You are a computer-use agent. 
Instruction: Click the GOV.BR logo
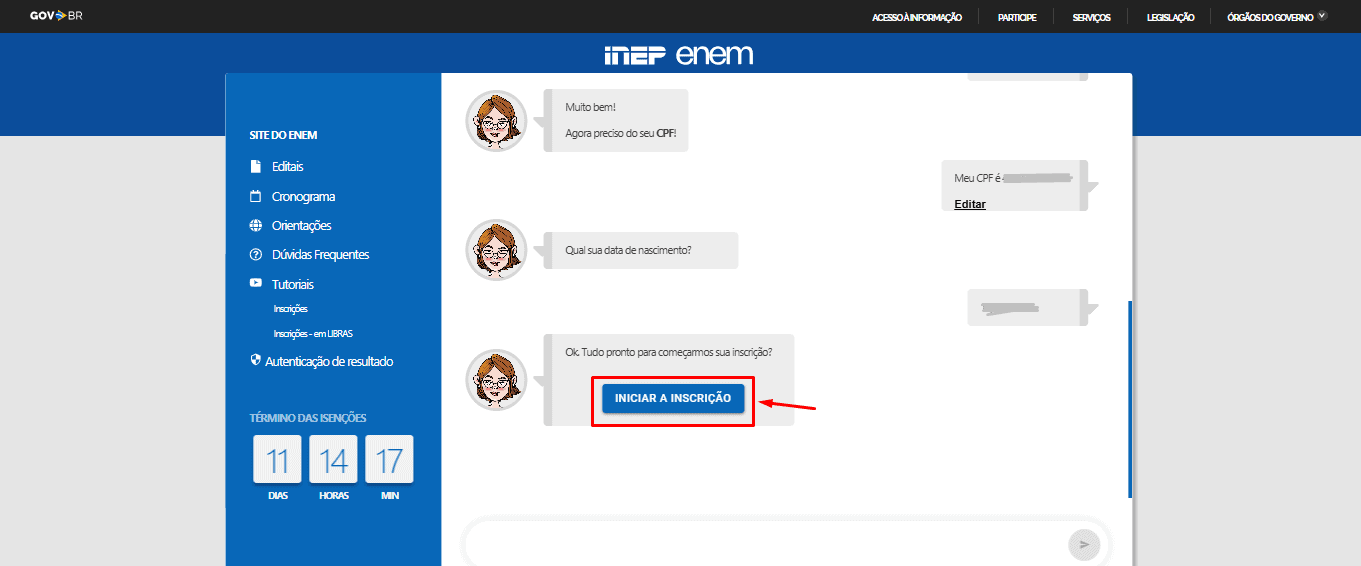coord(56,16)
